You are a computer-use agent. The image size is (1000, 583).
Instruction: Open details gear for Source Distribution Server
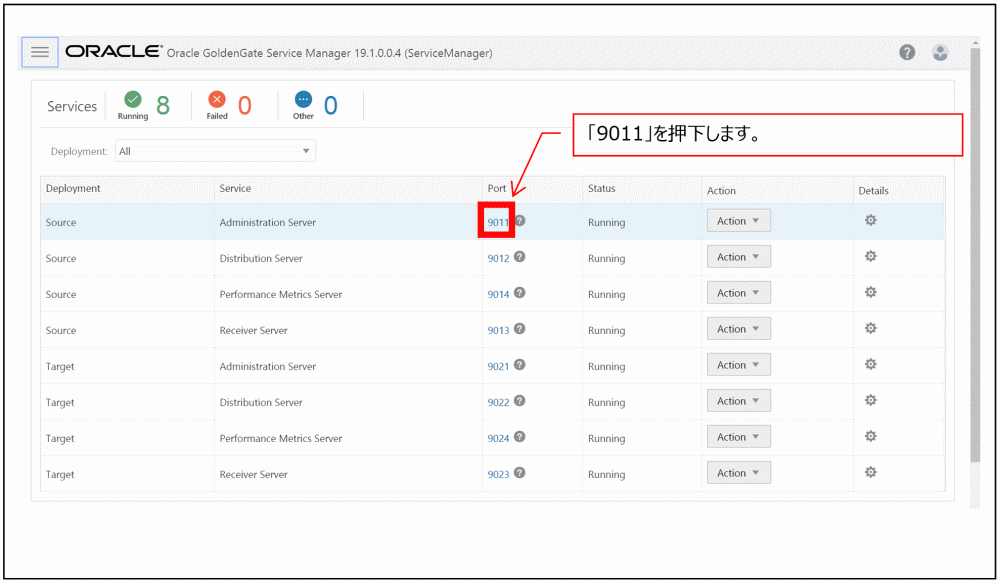[871, 256]
